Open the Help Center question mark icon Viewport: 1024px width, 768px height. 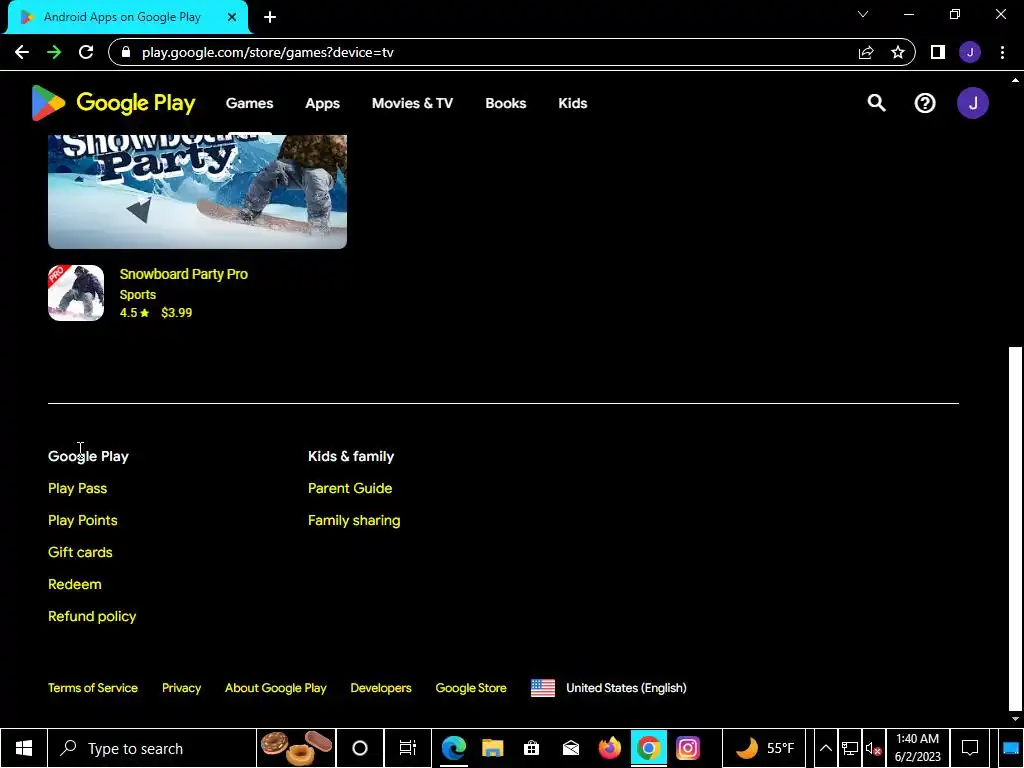(925, 103)
